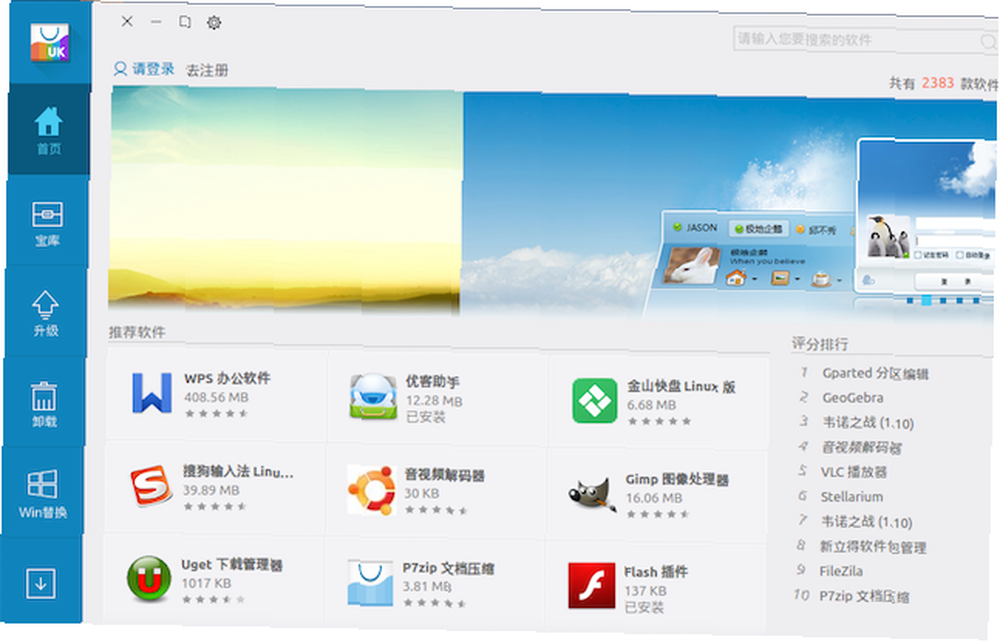Click the 评分排行 section heading
Viewport: 1000px width, 642px height.
[x=820, y=344]
